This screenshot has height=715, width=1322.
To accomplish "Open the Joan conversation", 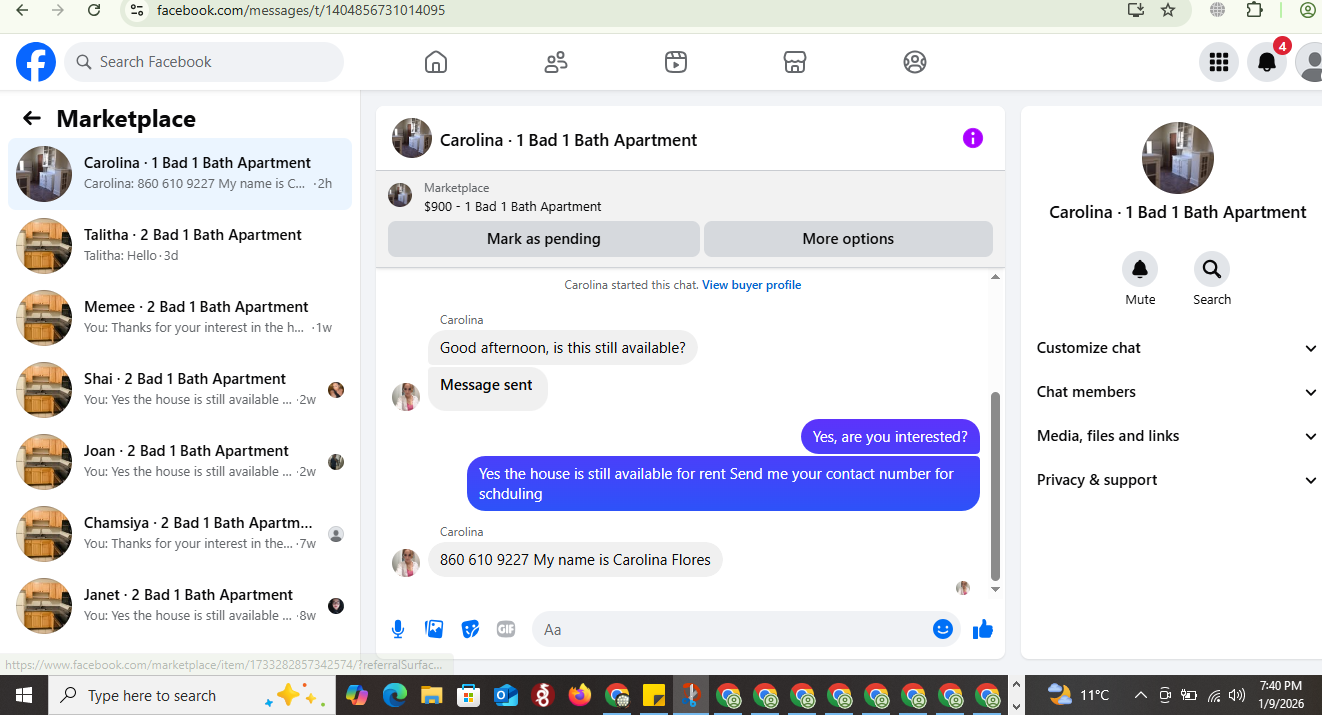I will pyautogui.click(x=180, y=462).
